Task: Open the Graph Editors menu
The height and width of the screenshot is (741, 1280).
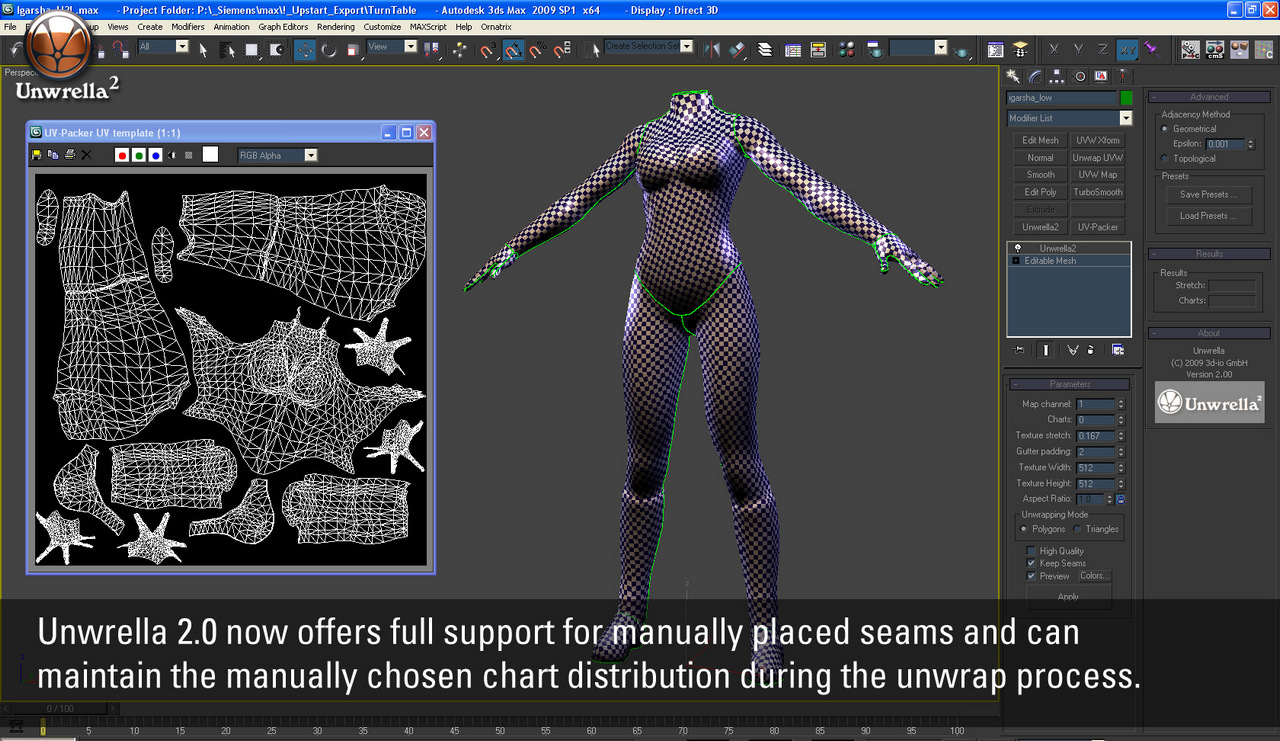Action: click(284, 27)
